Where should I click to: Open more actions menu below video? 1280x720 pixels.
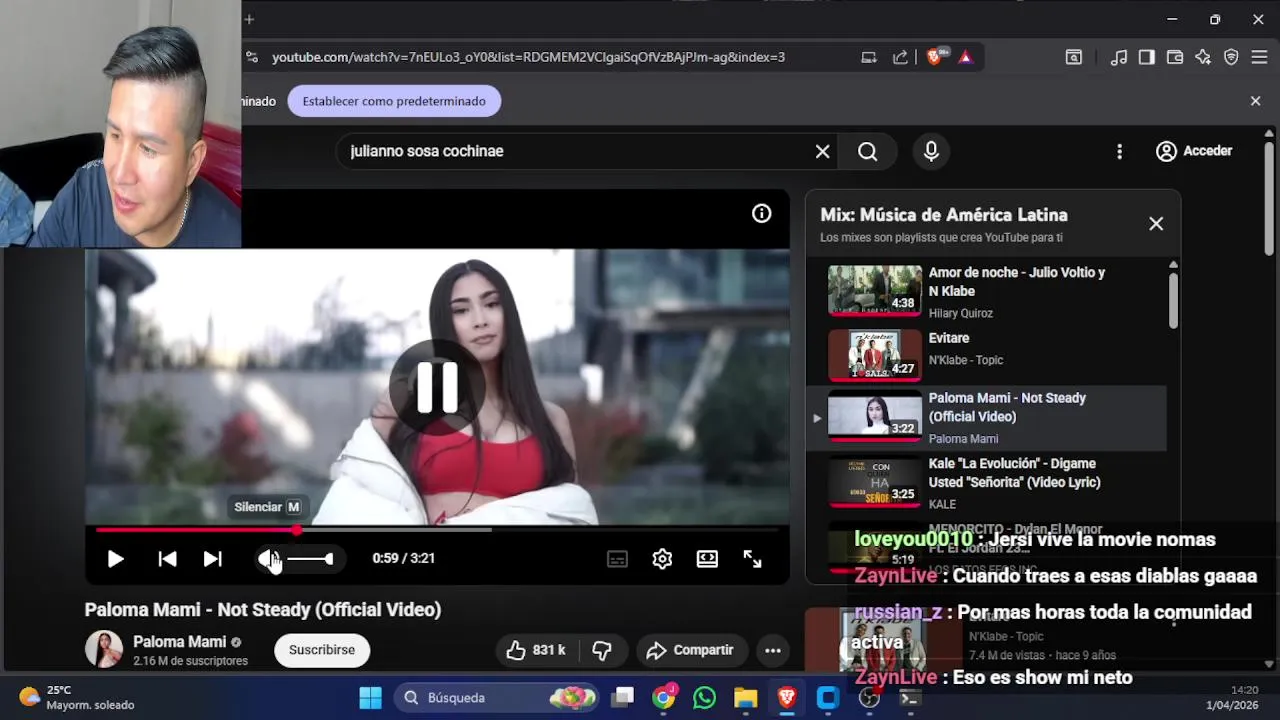point(773,650)
